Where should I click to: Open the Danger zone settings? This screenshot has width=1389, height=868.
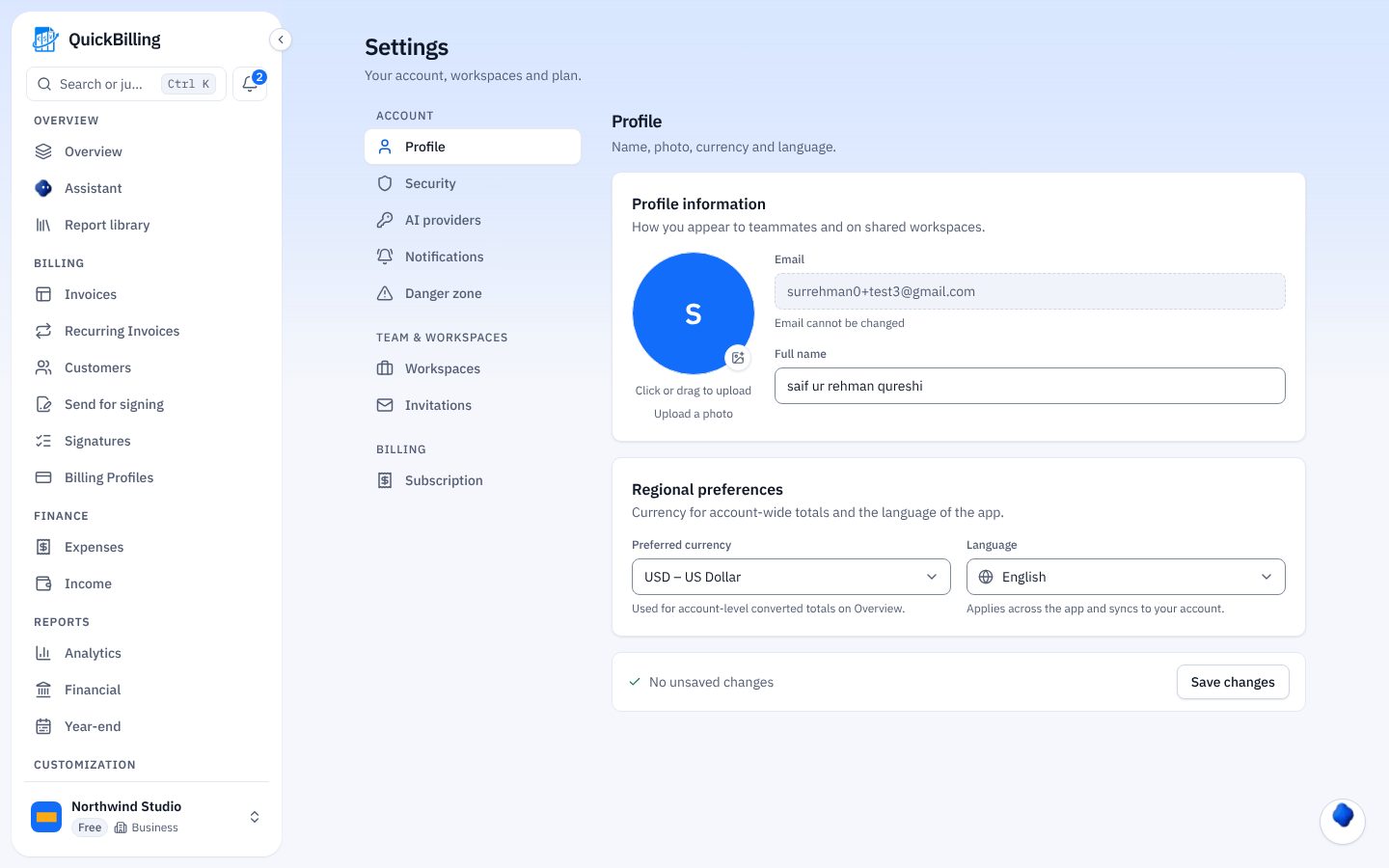coord(473,293)
